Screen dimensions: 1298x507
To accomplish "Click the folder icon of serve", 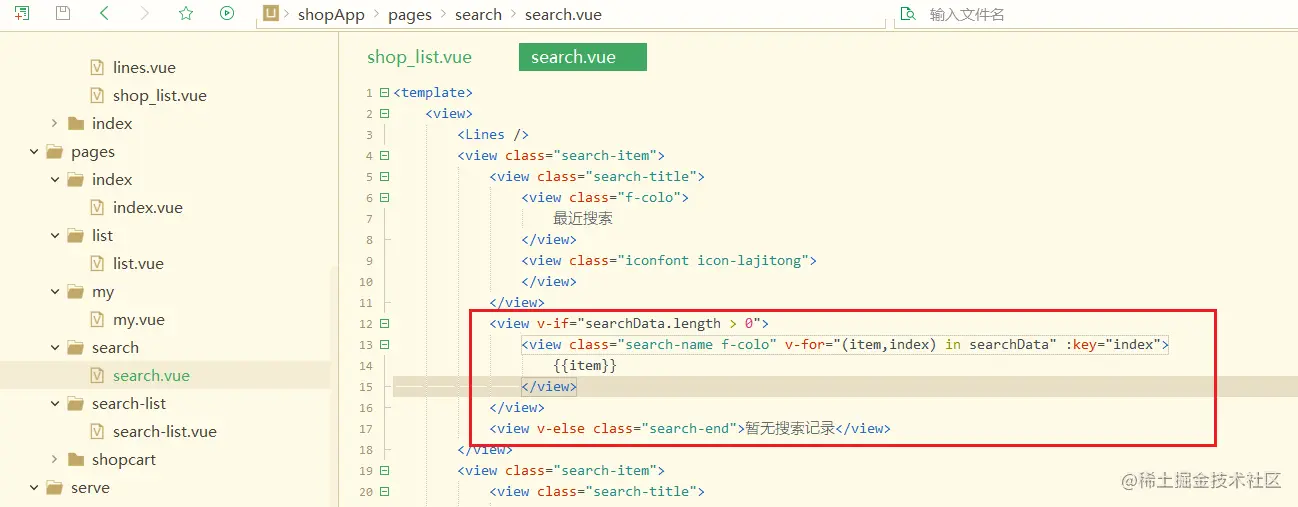I will (55, 488).
